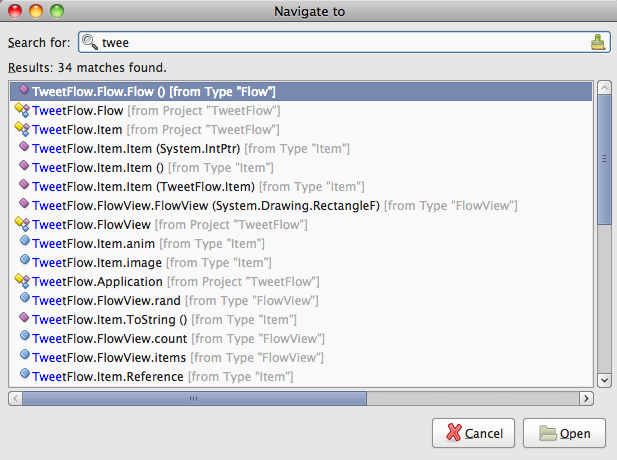The image size is (617, 460).
Task: Click the magnifier icon in search field
Action: coord(90,43)
